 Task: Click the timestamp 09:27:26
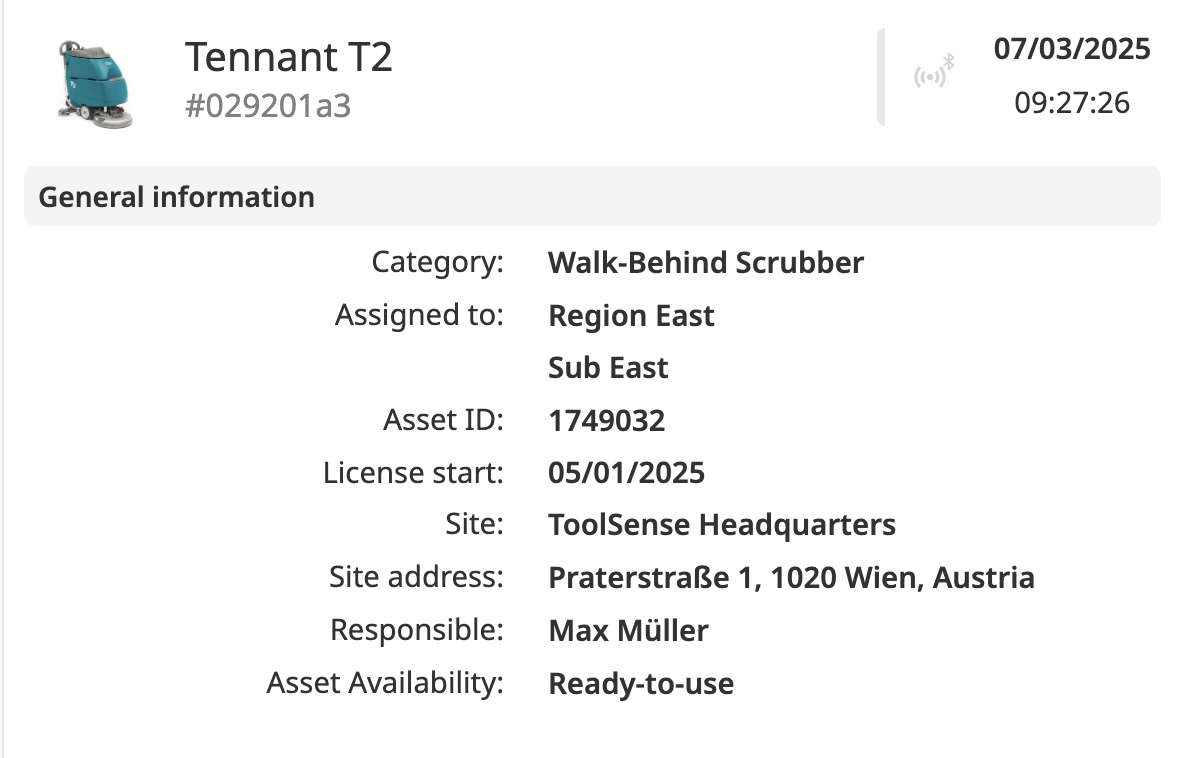pos(1072,102)
